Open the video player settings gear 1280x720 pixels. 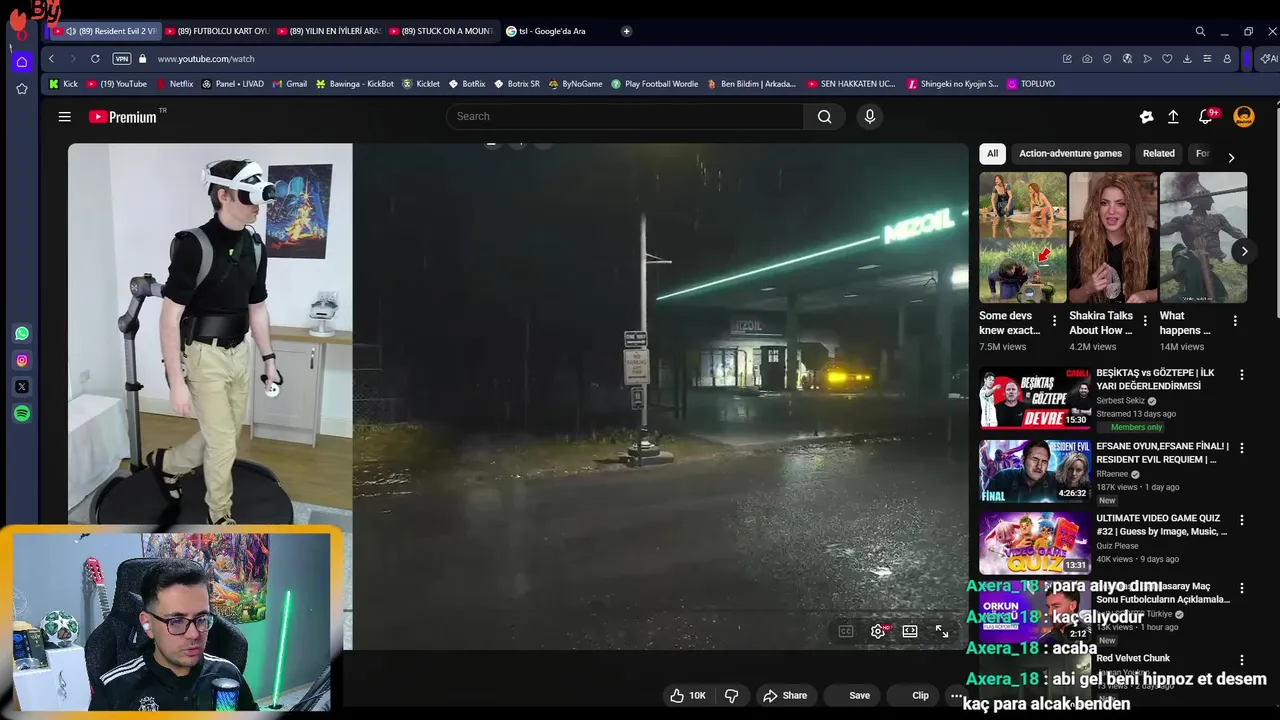[878, 631]
